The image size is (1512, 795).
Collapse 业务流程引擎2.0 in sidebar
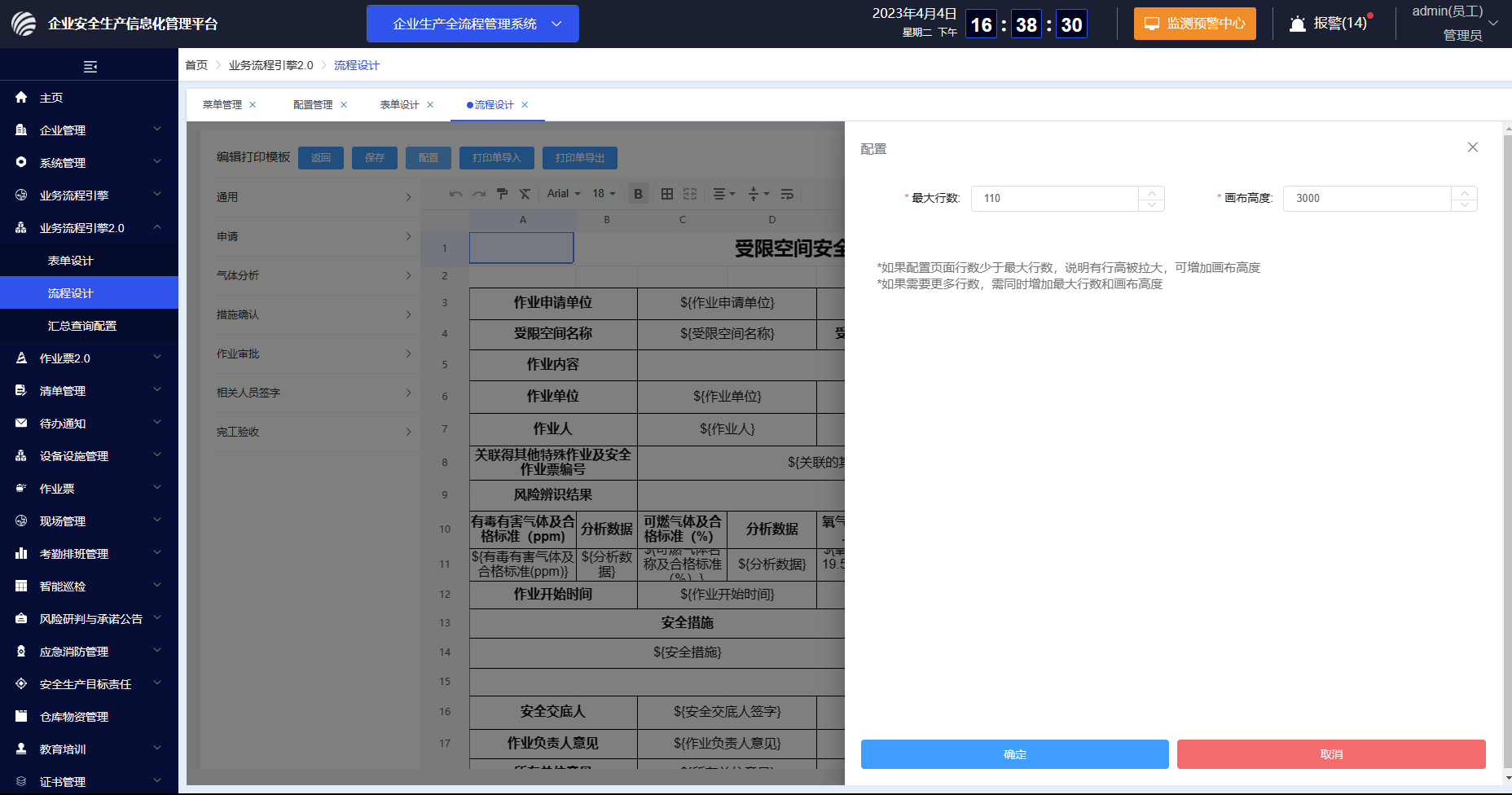[89, 227]
